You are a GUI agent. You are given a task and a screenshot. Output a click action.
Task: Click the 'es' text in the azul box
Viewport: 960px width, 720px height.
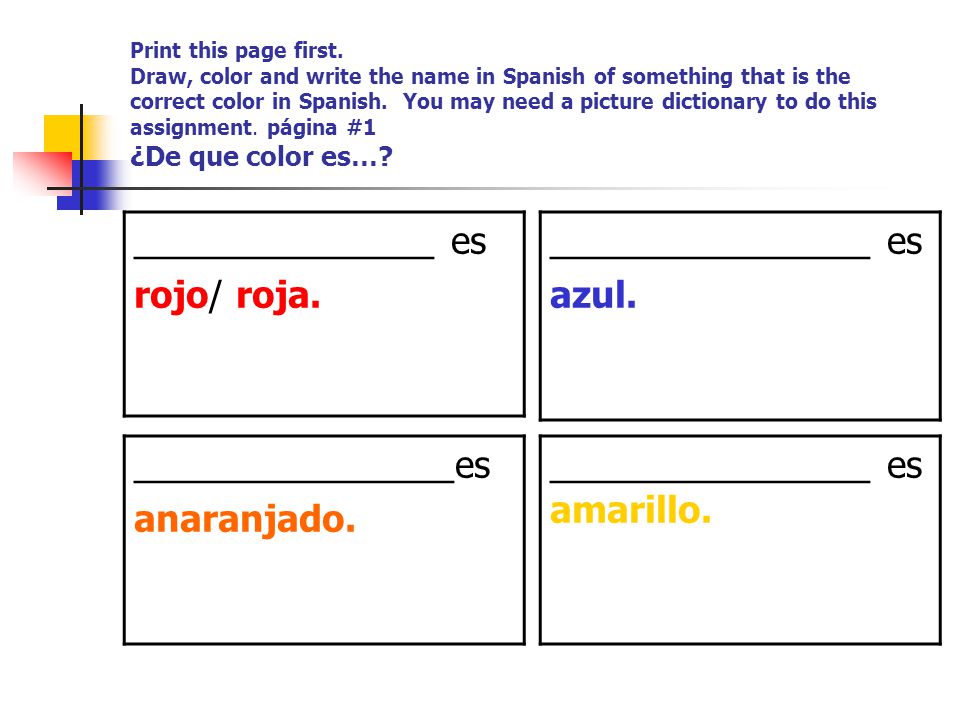[x=904, y=243]
